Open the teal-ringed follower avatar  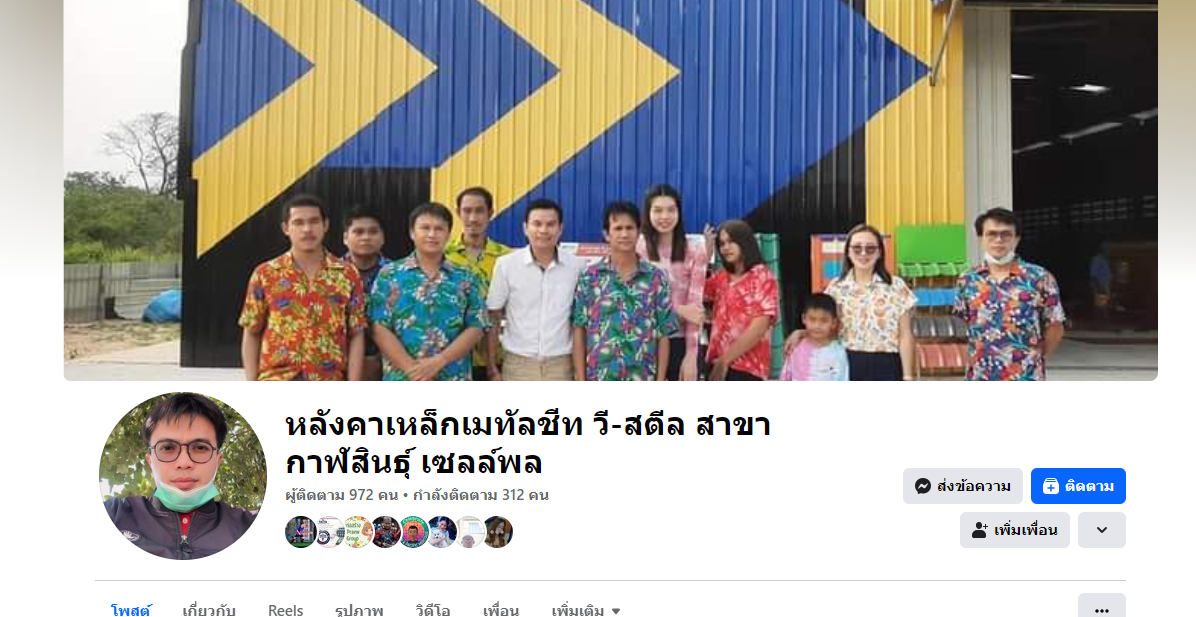pos(413,532)
